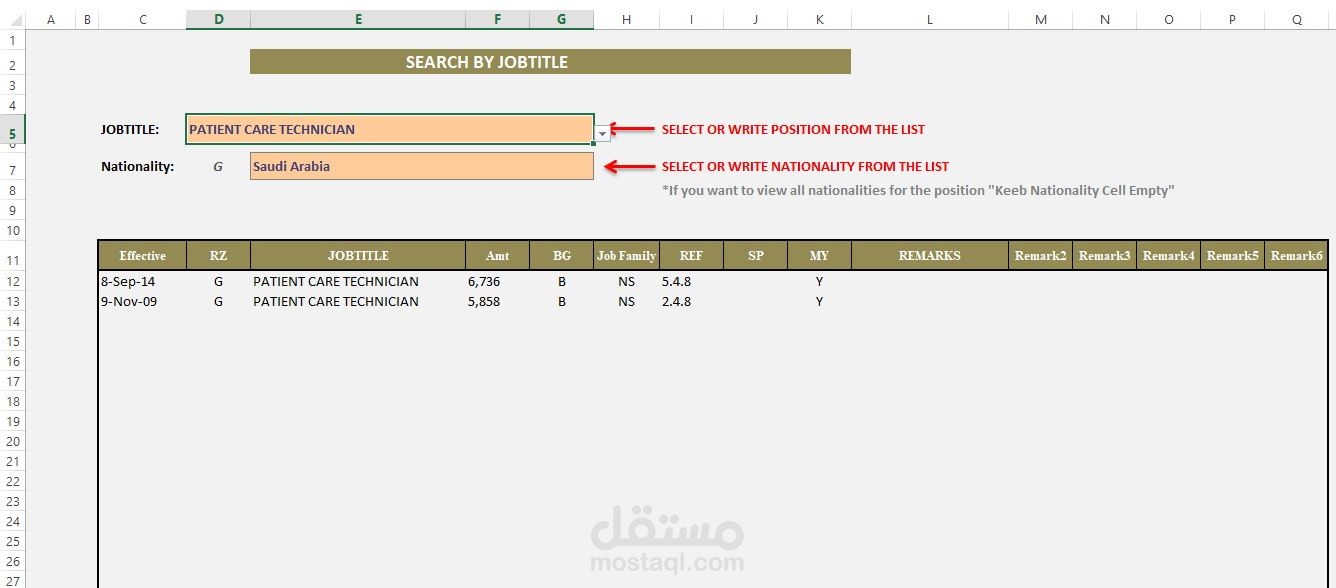1336x588 pixels.
Task: Select the Job Family table header
Action: tap(626, 256)
